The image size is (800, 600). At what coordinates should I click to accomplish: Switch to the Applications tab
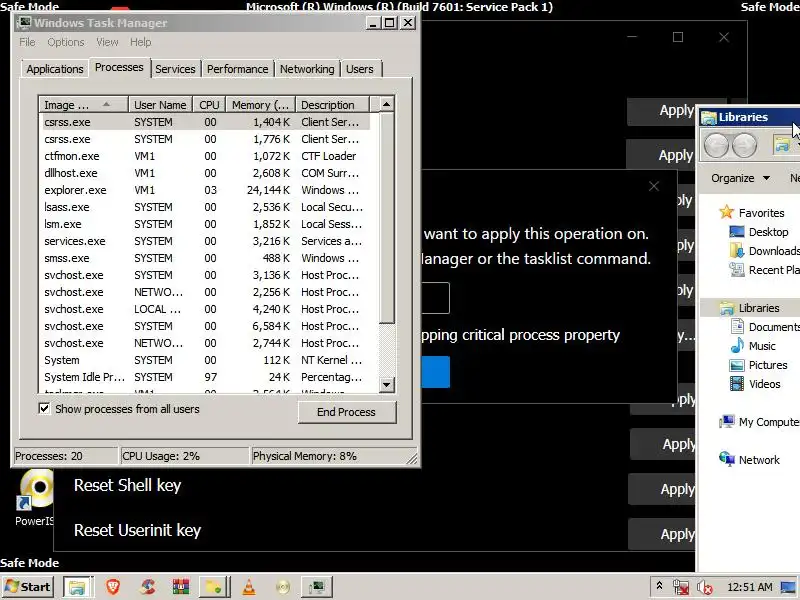coord(55,69)
